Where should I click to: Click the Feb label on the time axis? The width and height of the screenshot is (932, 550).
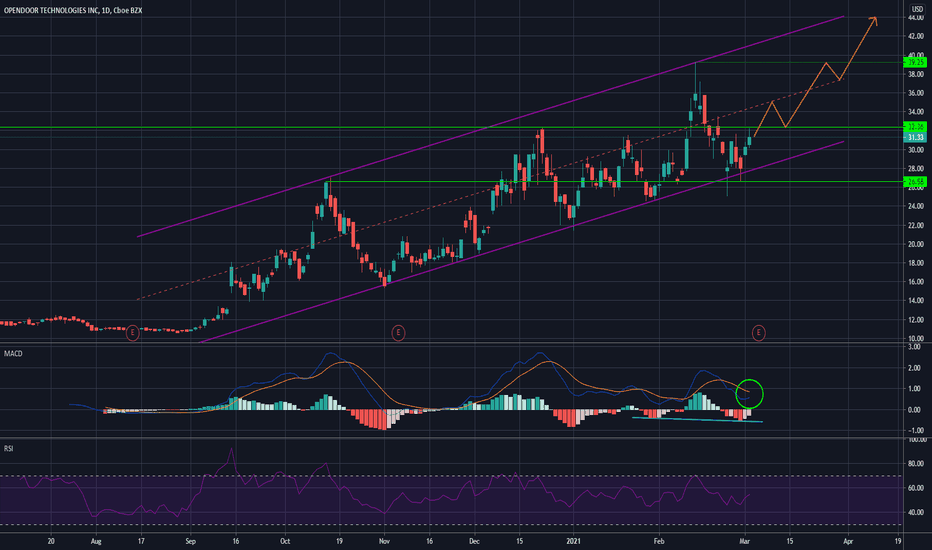coord(659,542)
